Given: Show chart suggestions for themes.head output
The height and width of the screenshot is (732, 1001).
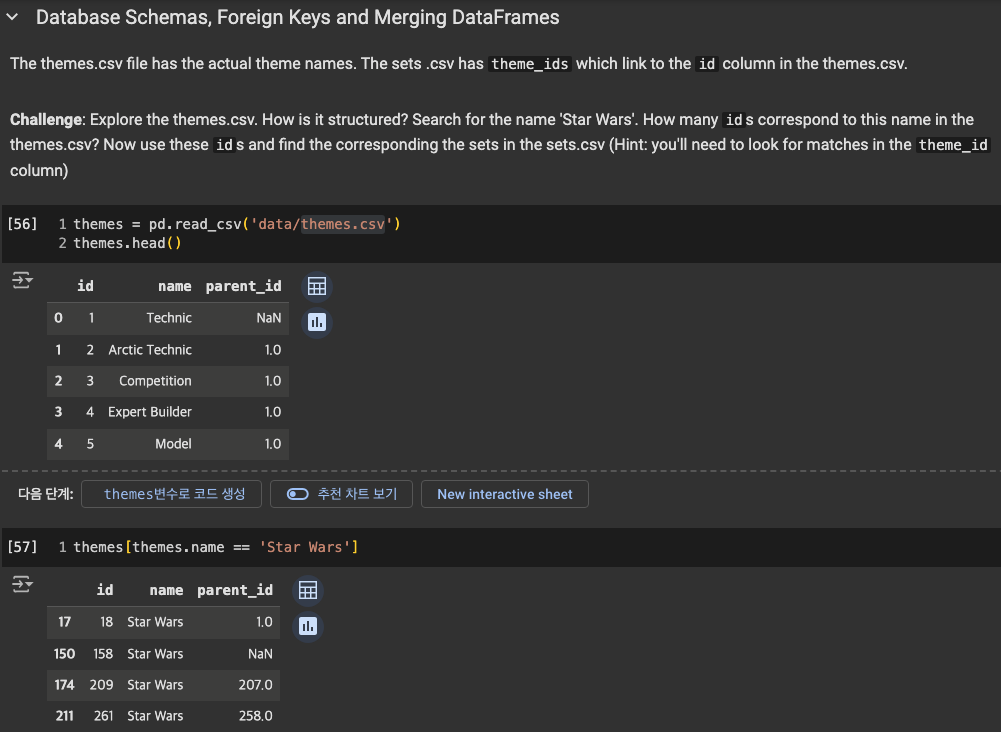Looking at the screenshot, I should point(317,322).
